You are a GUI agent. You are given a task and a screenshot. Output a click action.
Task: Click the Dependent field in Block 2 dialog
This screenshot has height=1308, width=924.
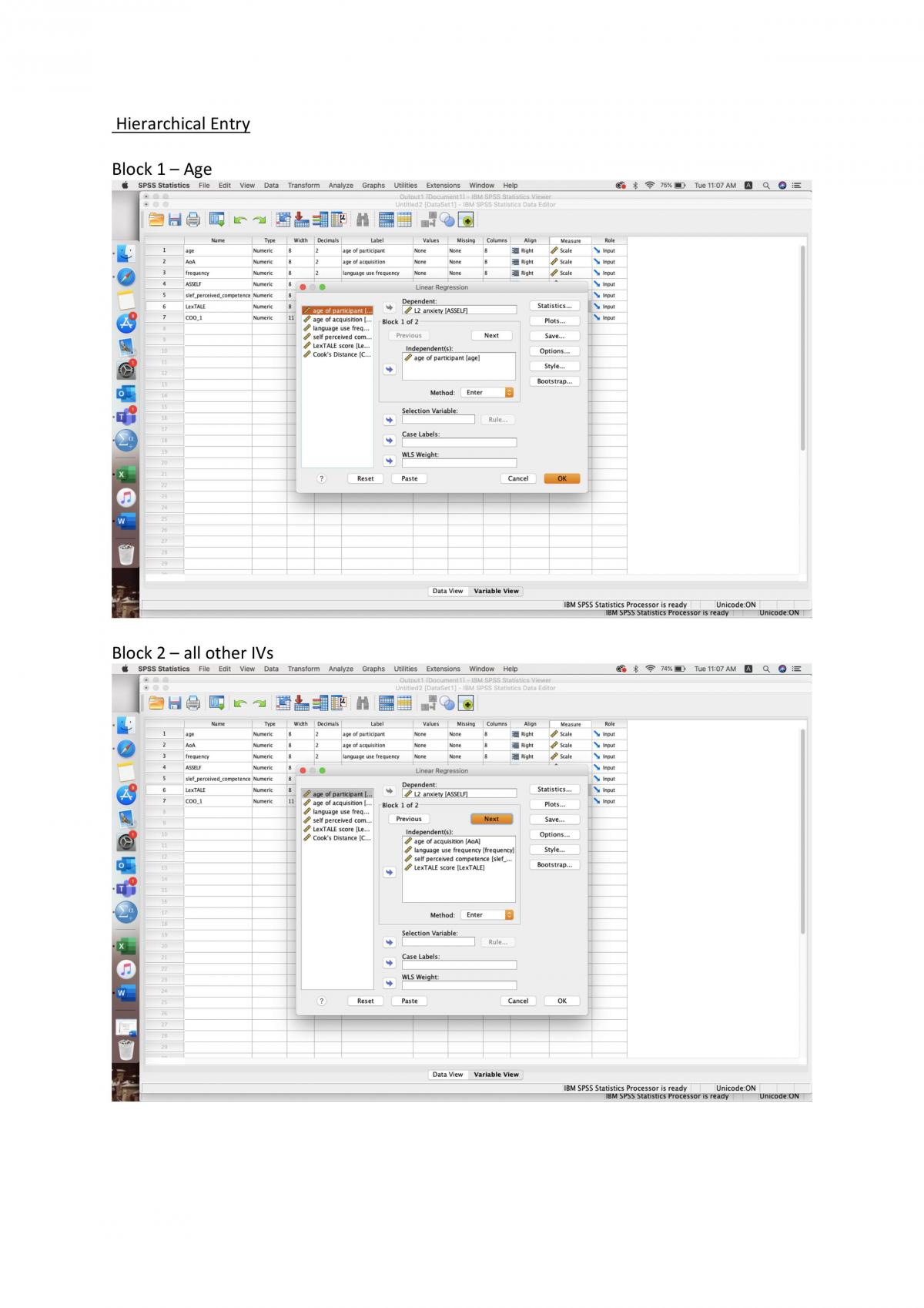pos(459,793)
